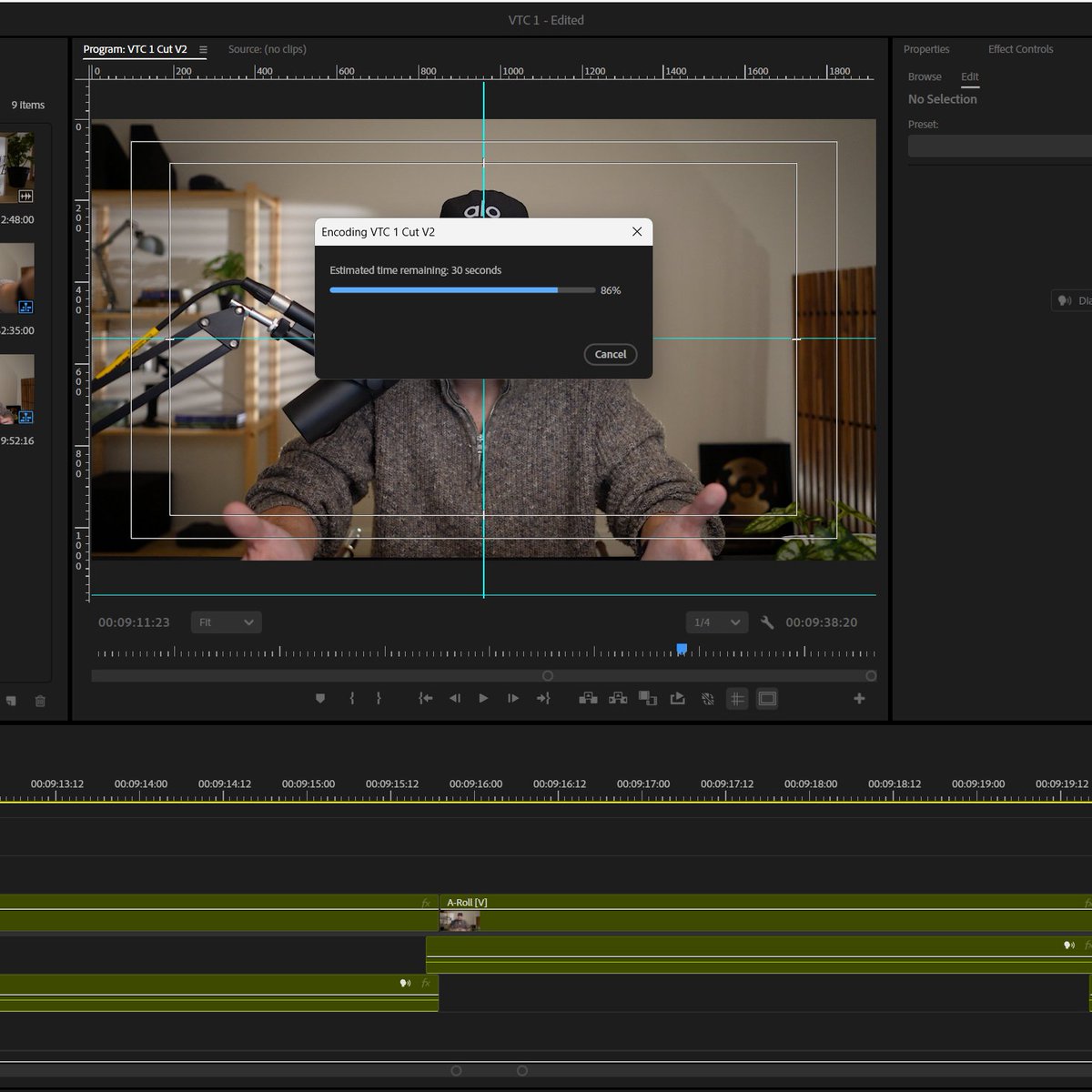The width and height of the screenshot is (1092, 1092).
Task: Play the VTC 1 Cut V2 sequence
Action: [x=483, y=699]
